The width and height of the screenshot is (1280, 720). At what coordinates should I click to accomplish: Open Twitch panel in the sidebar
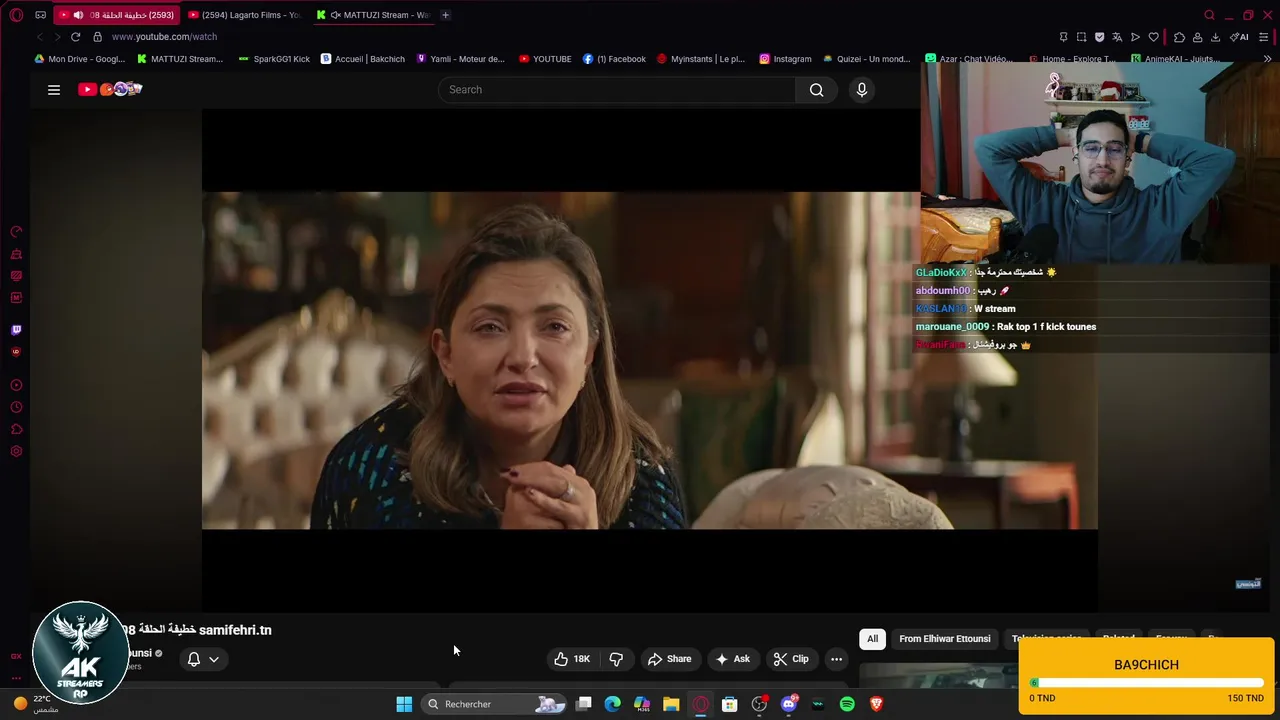16,330
